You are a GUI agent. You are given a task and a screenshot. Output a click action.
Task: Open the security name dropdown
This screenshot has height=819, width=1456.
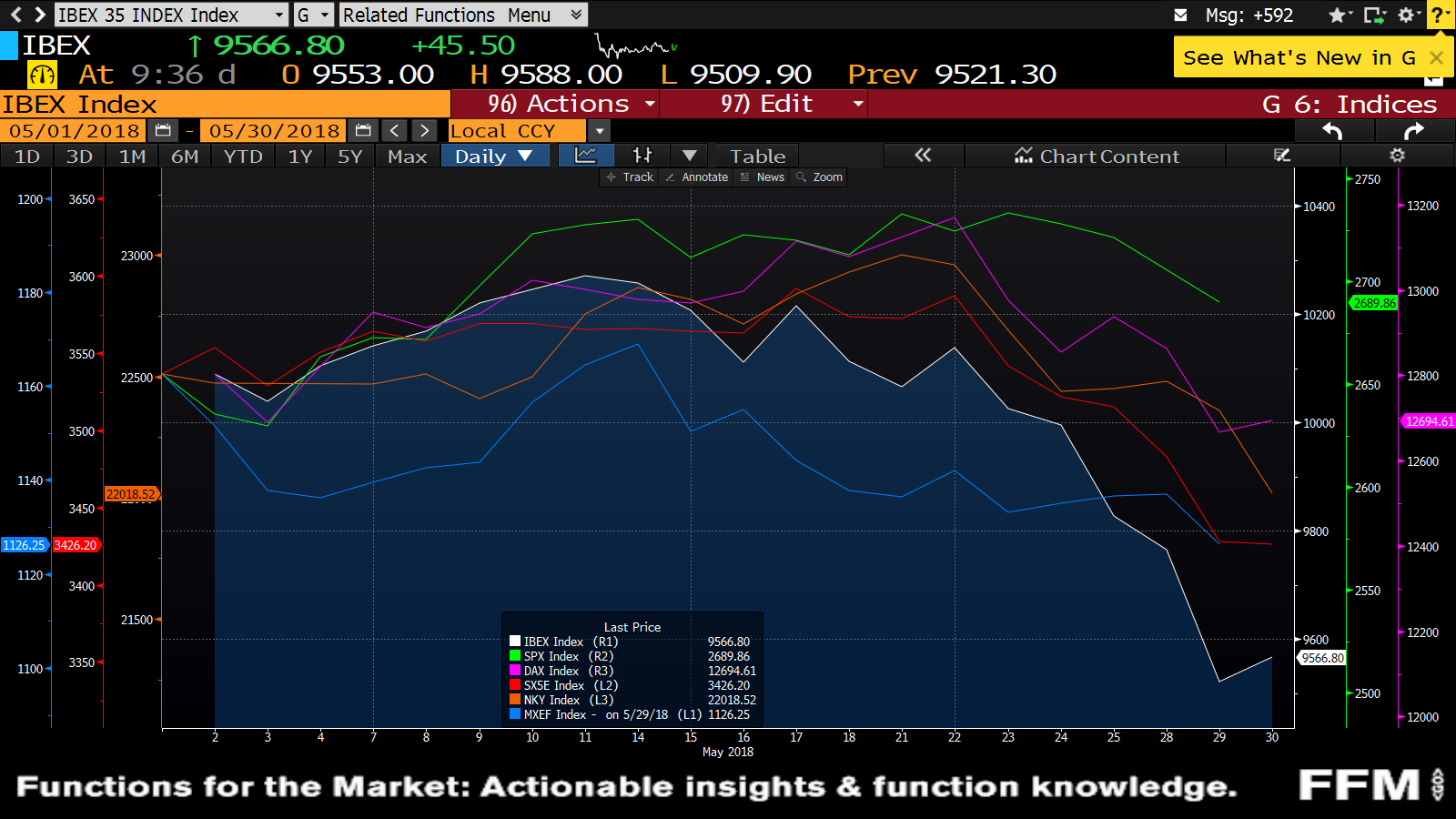tap(279, 15)
